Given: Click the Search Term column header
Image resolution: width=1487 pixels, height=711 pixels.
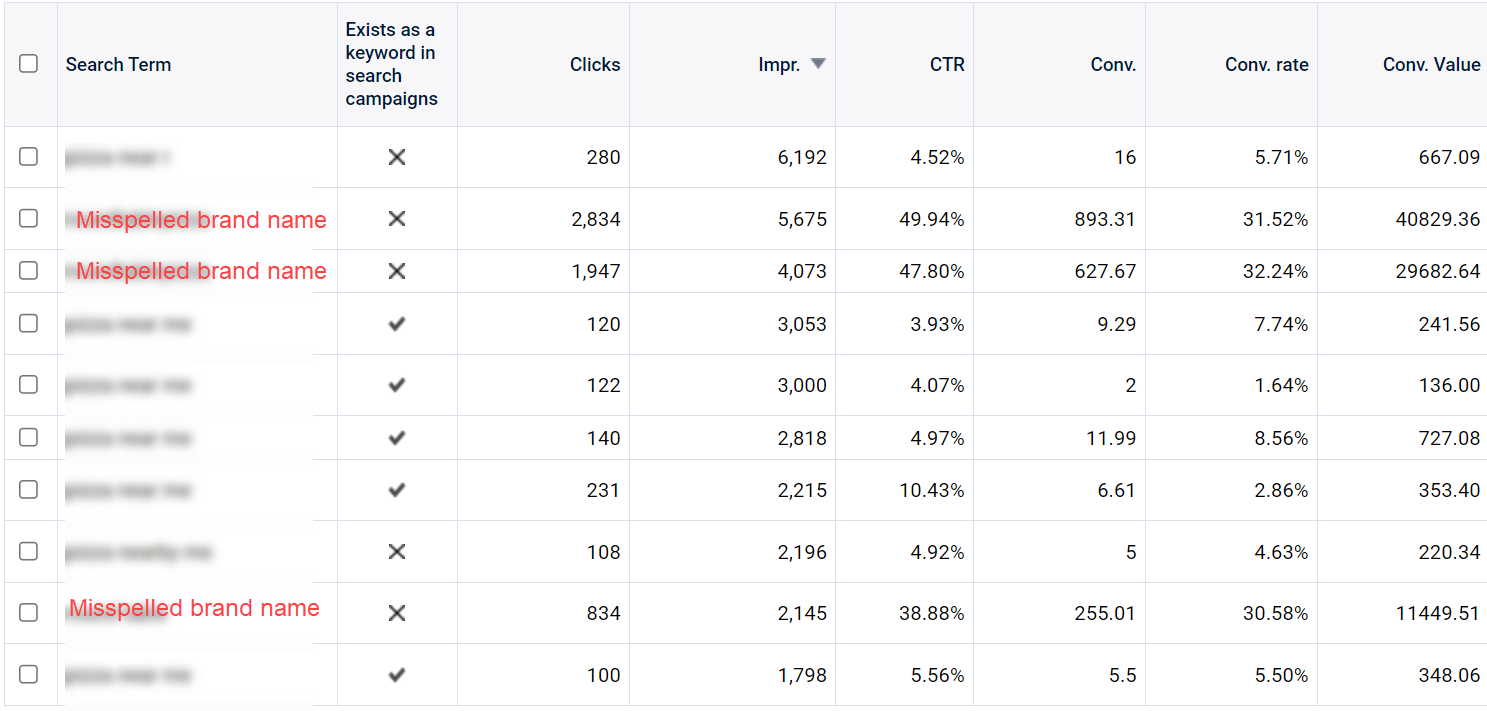Looking at the screenshot, I should pos(118,65).
